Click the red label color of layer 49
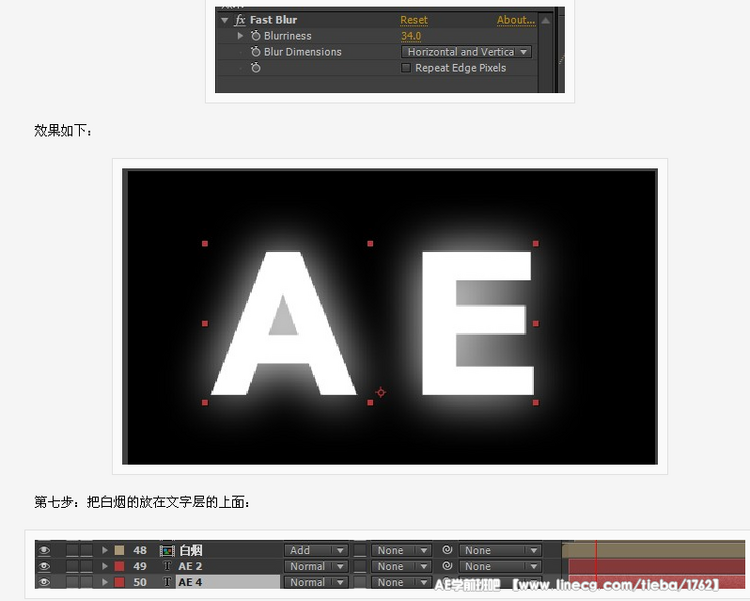This screenshot has width=750, height=601. [119, 567]
